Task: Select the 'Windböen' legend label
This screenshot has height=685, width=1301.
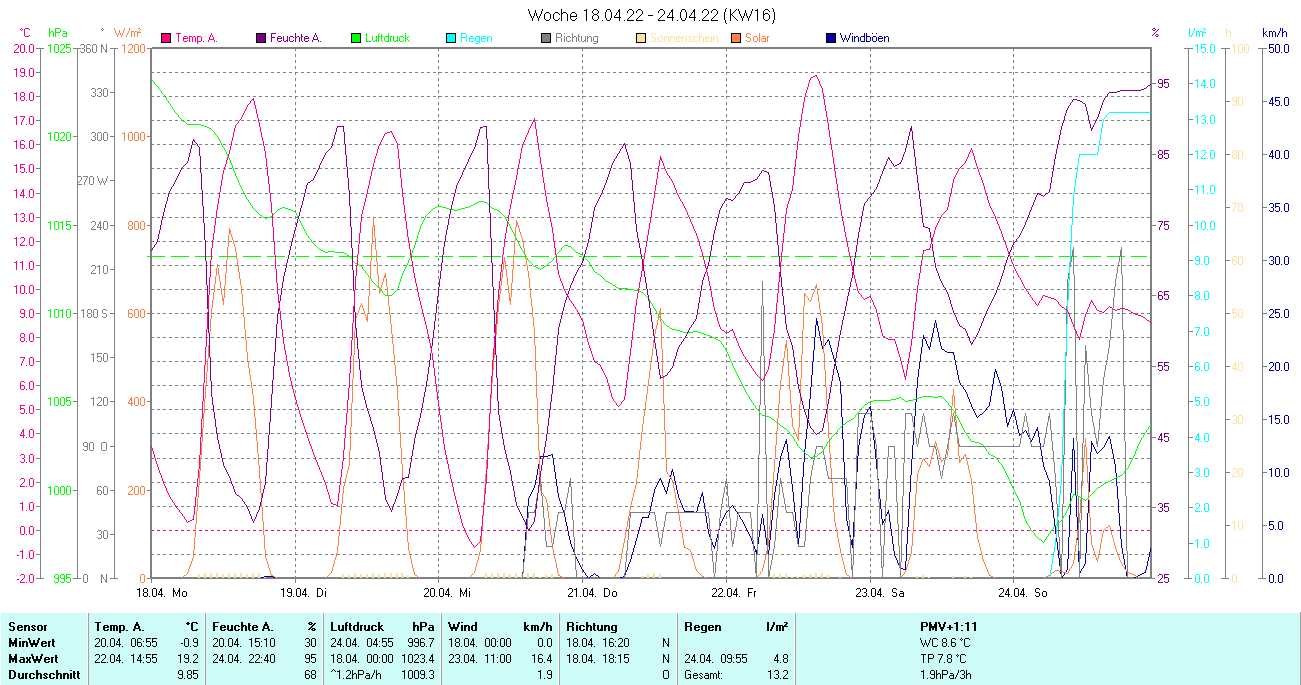Action: tap(864, 38)
